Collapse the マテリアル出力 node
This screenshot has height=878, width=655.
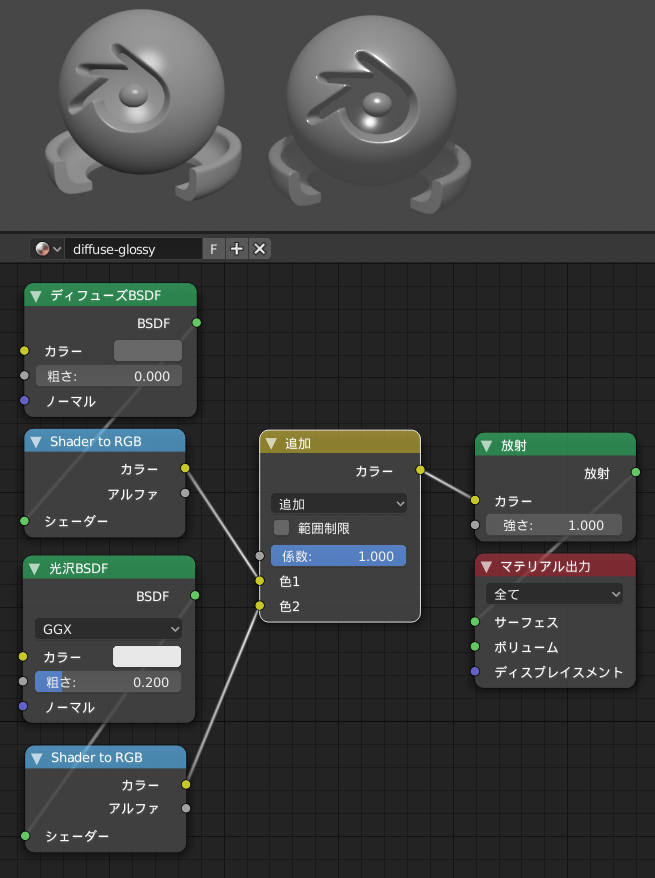[486, 567]
